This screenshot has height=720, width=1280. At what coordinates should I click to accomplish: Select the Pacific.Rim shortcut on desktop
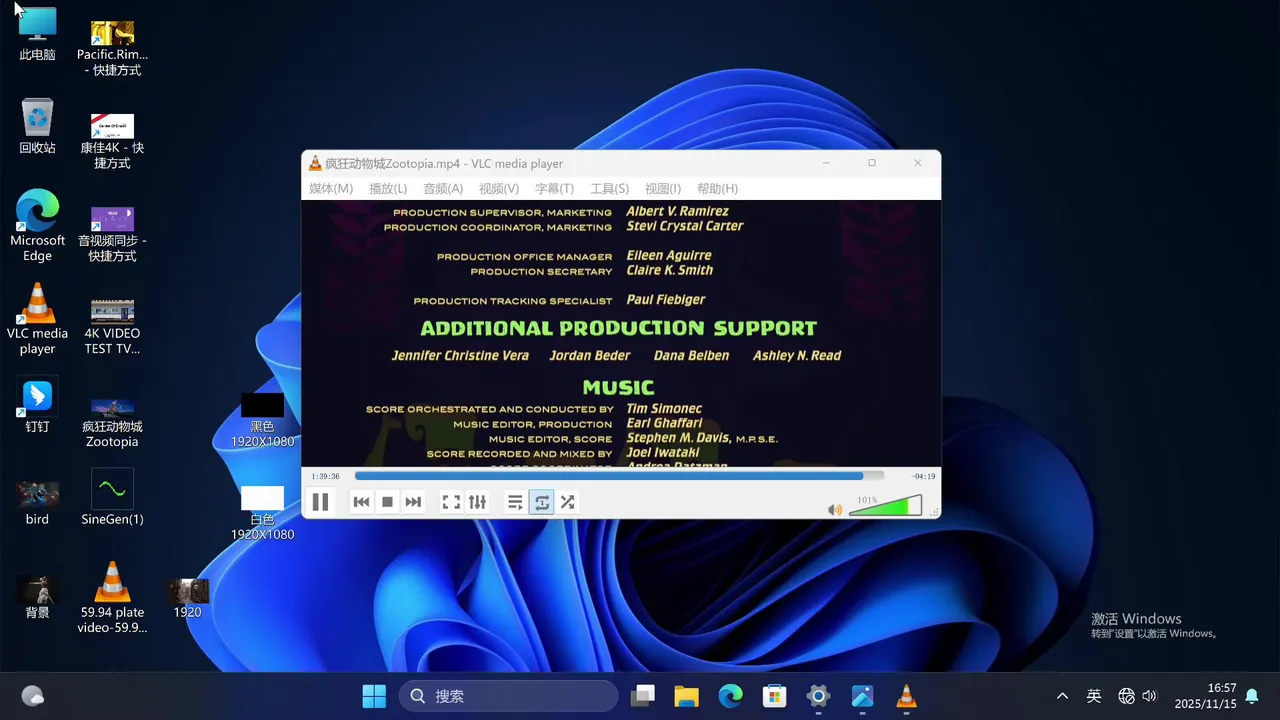point(112,48)
